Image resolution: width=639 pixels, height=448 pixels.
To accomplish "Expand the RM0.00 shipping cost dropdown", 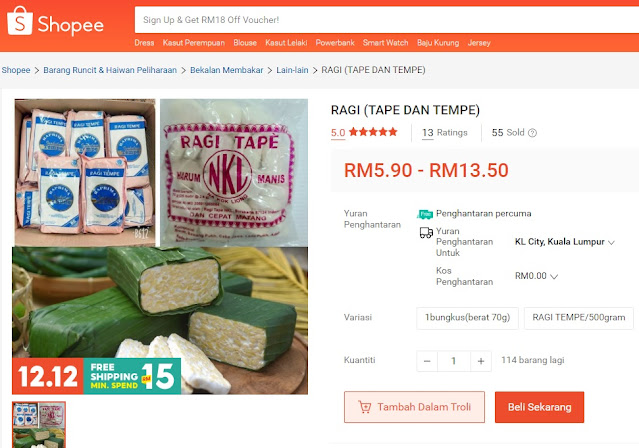I will (x=536, y=276).
